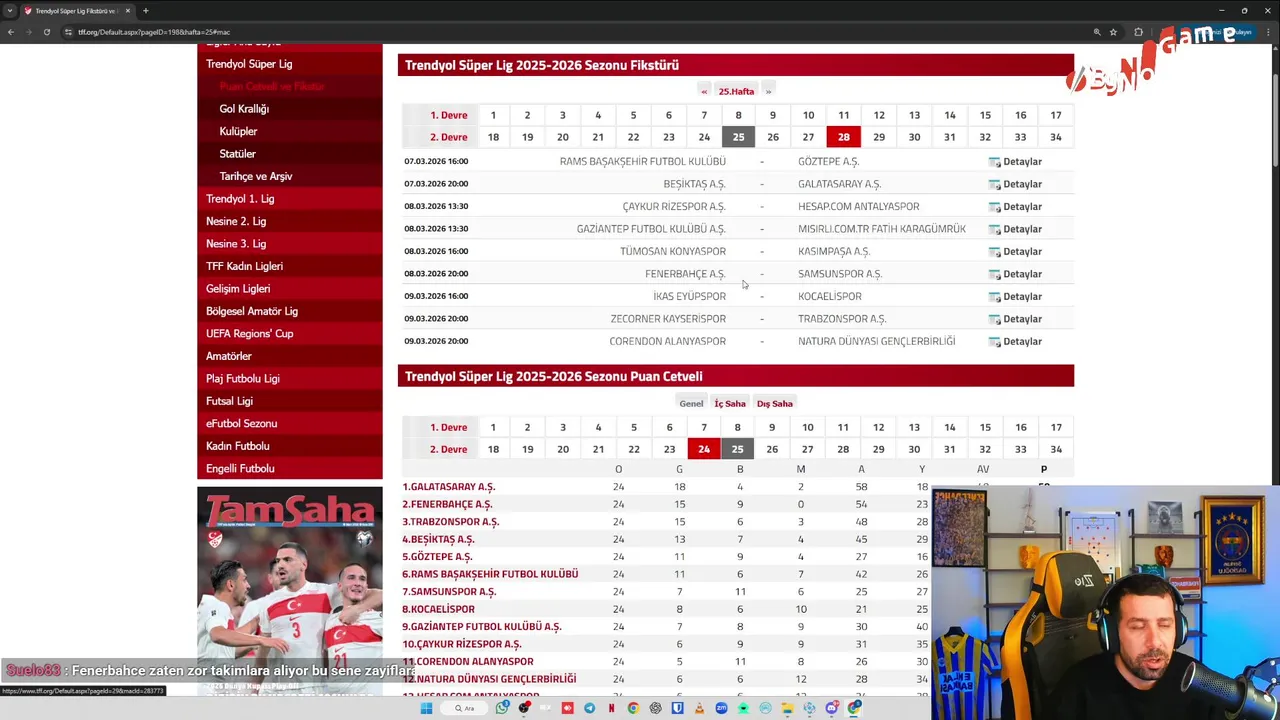This screenshot has width=1280, height=720.
Task: Open details icon for Fenerbahçe–Samsunspor match
Action: tap(994, 274)
